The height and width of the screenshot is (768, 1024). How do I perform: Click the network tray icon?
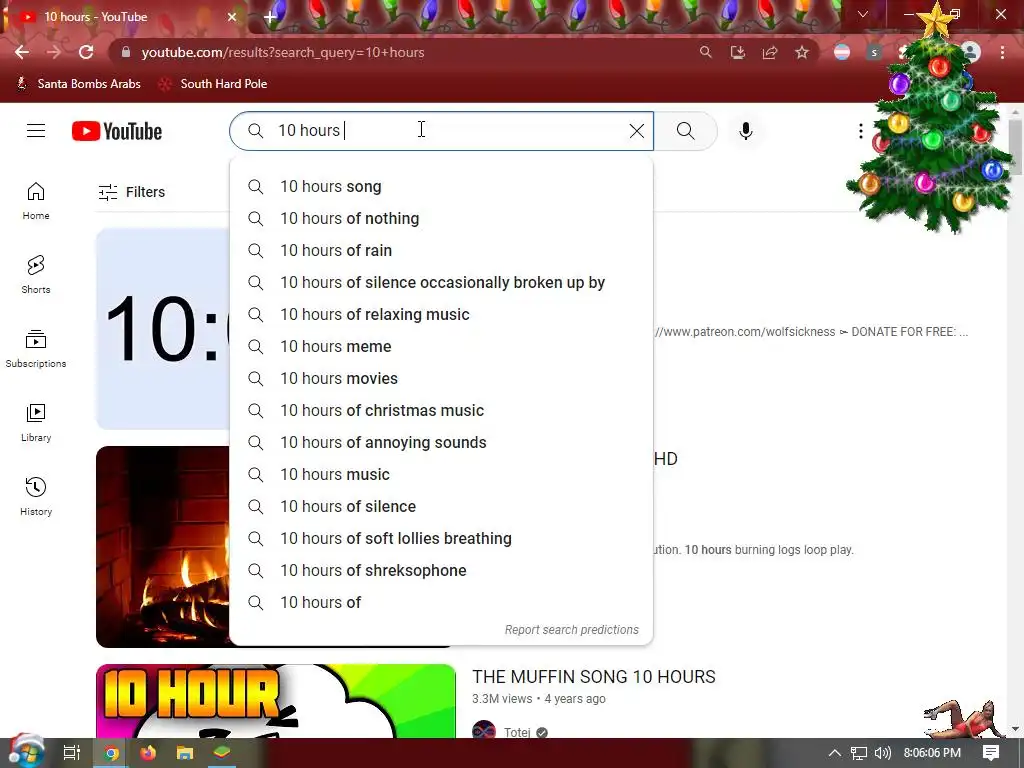pos(859,753)
